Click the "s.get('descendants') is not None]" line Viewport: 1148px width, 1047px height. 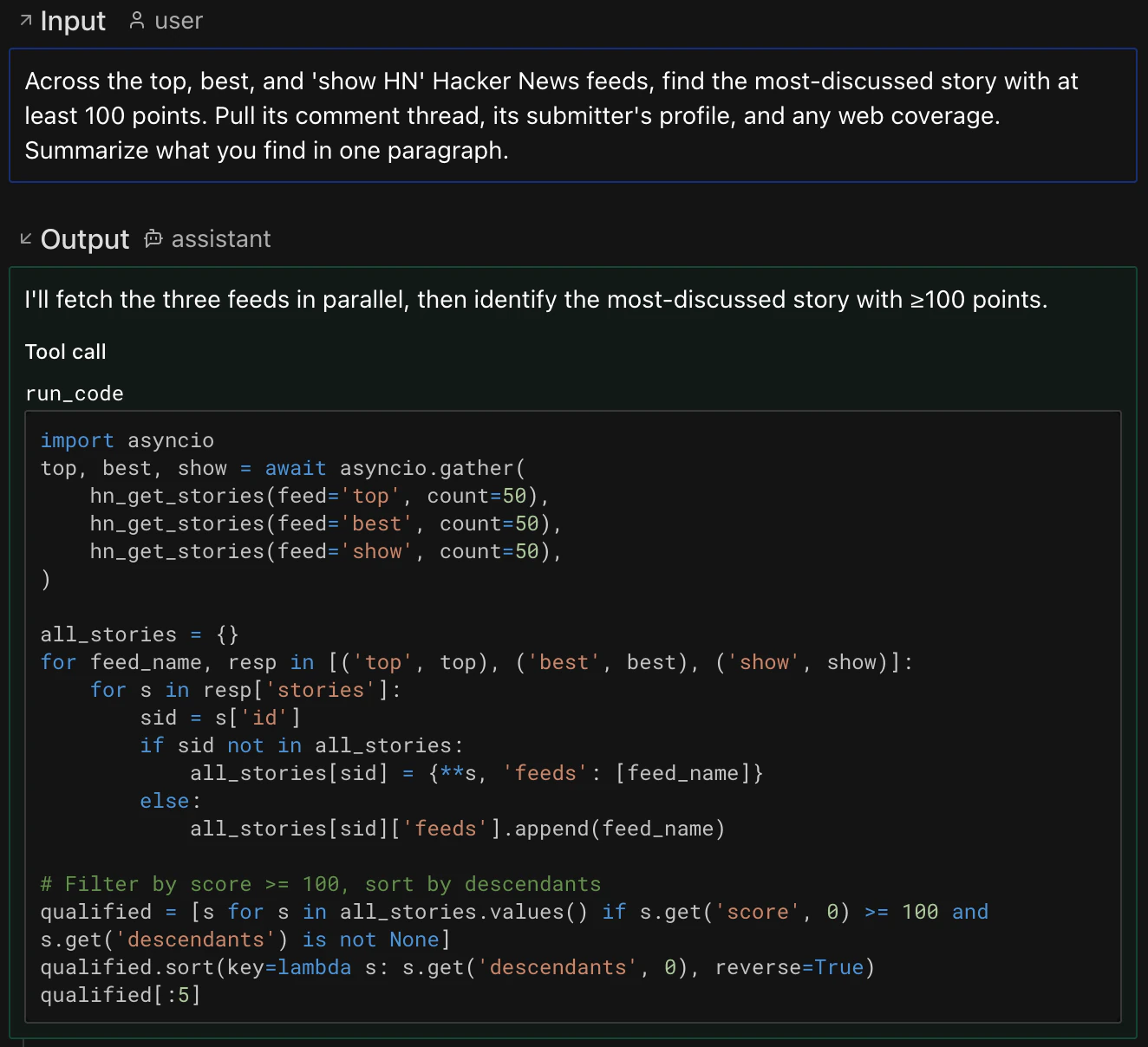tap(245, 940)
